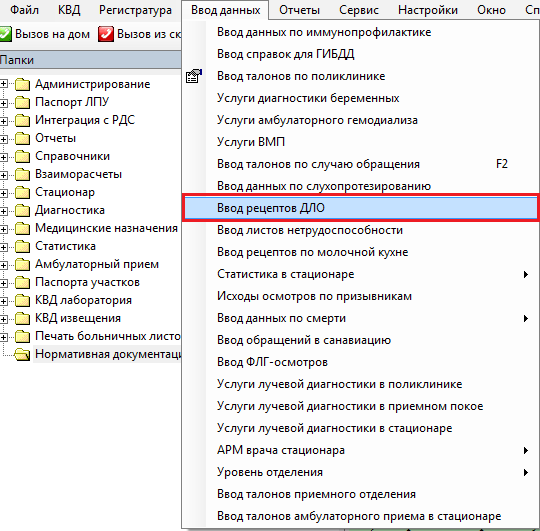
Task: Select the Администрирование folder icon
Action: 22,84
